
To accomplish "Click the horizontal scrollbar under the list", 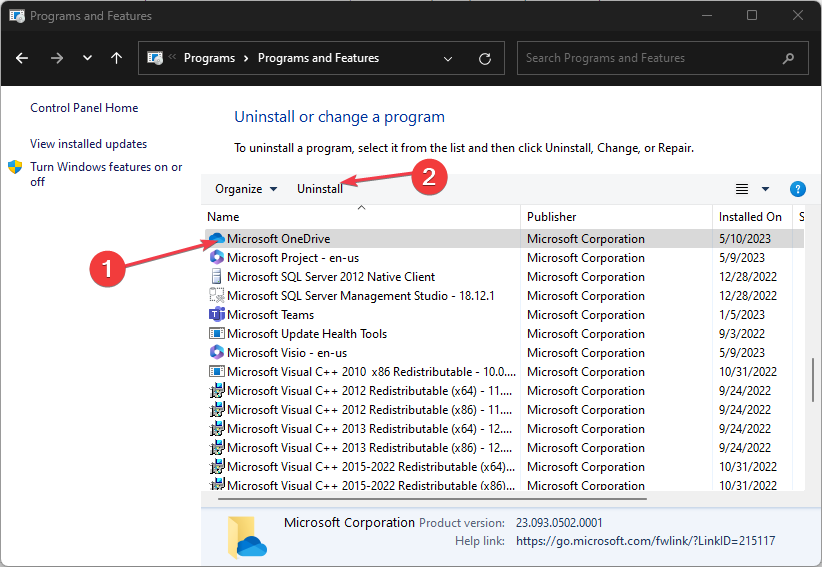I will [x=432, y=499].
